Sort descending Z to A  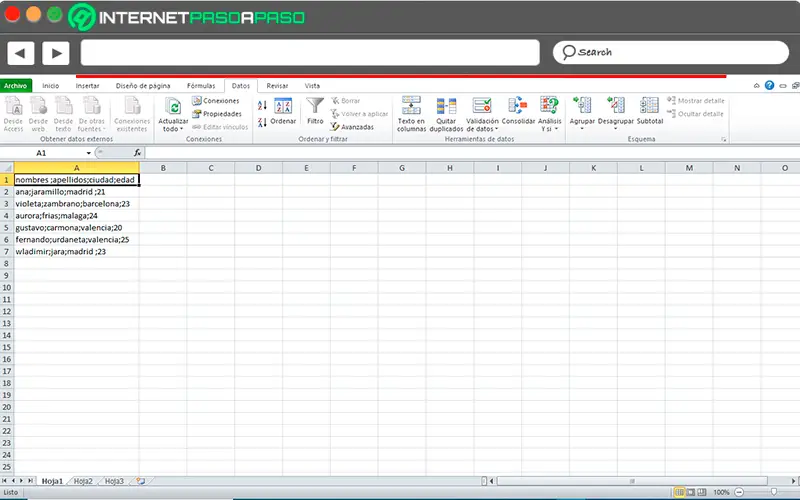262,122
